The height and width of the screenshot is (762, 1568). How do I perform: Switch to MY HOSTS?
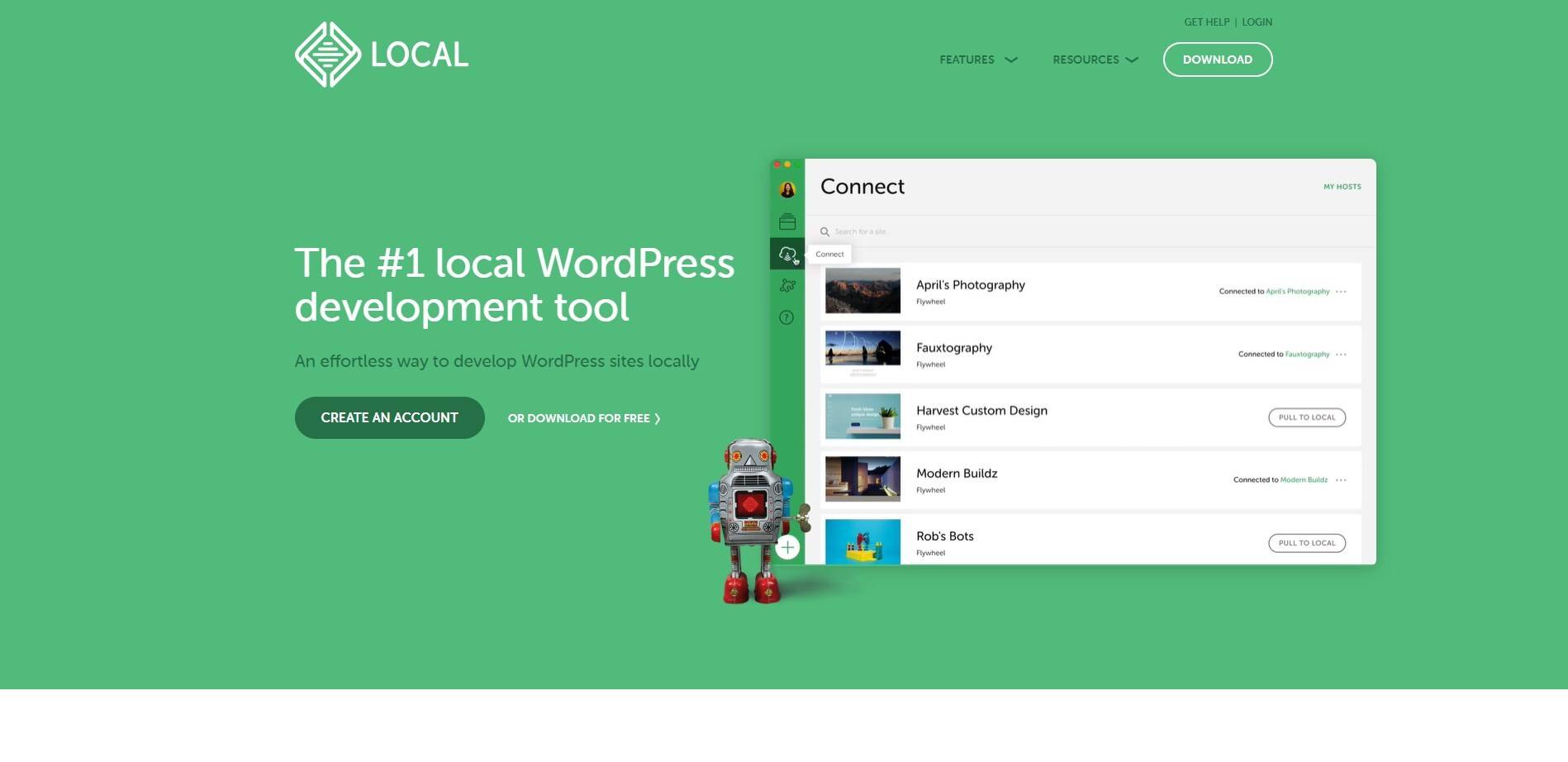[1342, 187]
